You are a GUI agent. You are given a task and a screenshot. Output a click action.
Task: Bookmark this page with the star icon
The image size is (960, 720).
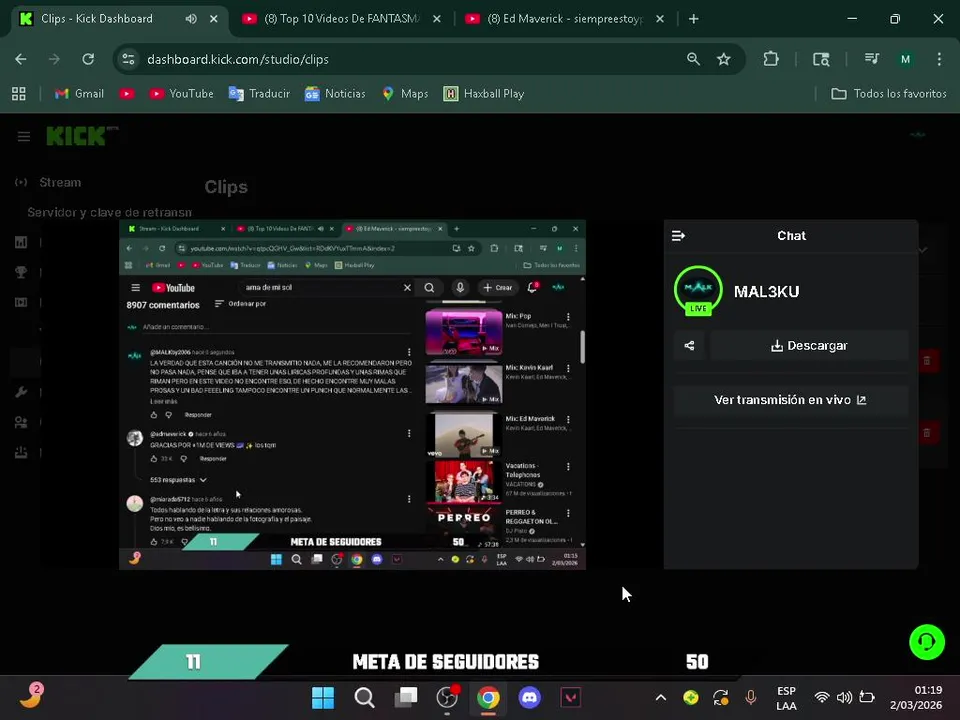click(724, 59)
